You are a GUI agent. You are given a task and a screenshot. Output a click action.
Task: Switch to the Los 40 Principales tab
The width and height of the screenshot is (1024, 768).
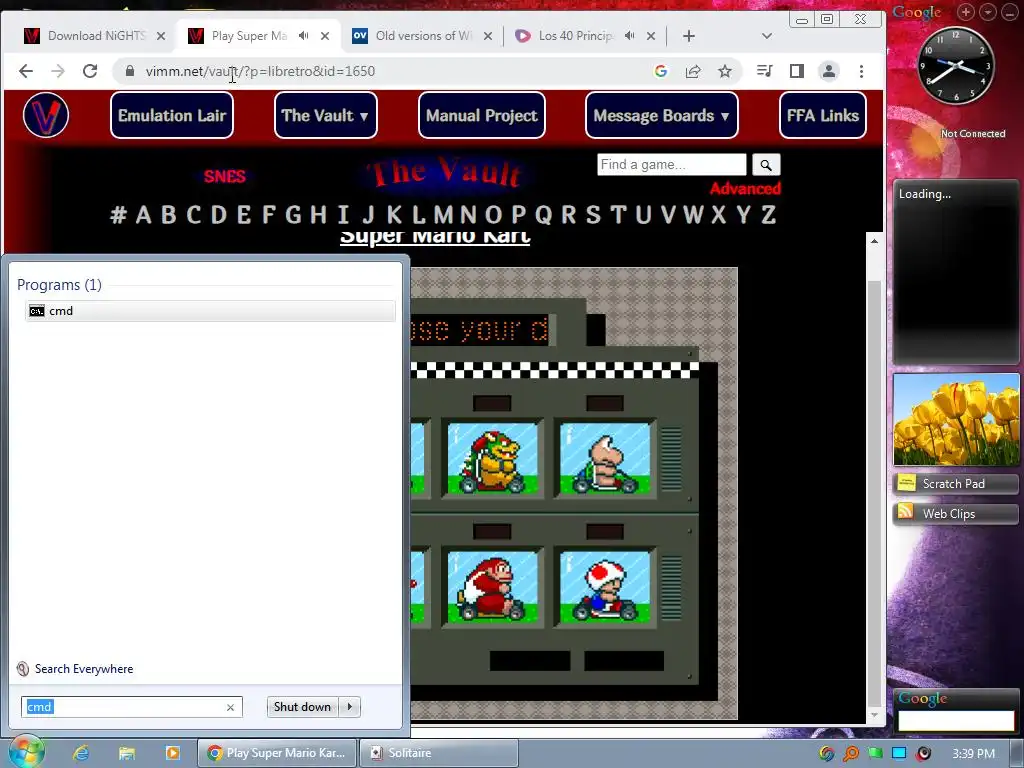click(576, 36)
